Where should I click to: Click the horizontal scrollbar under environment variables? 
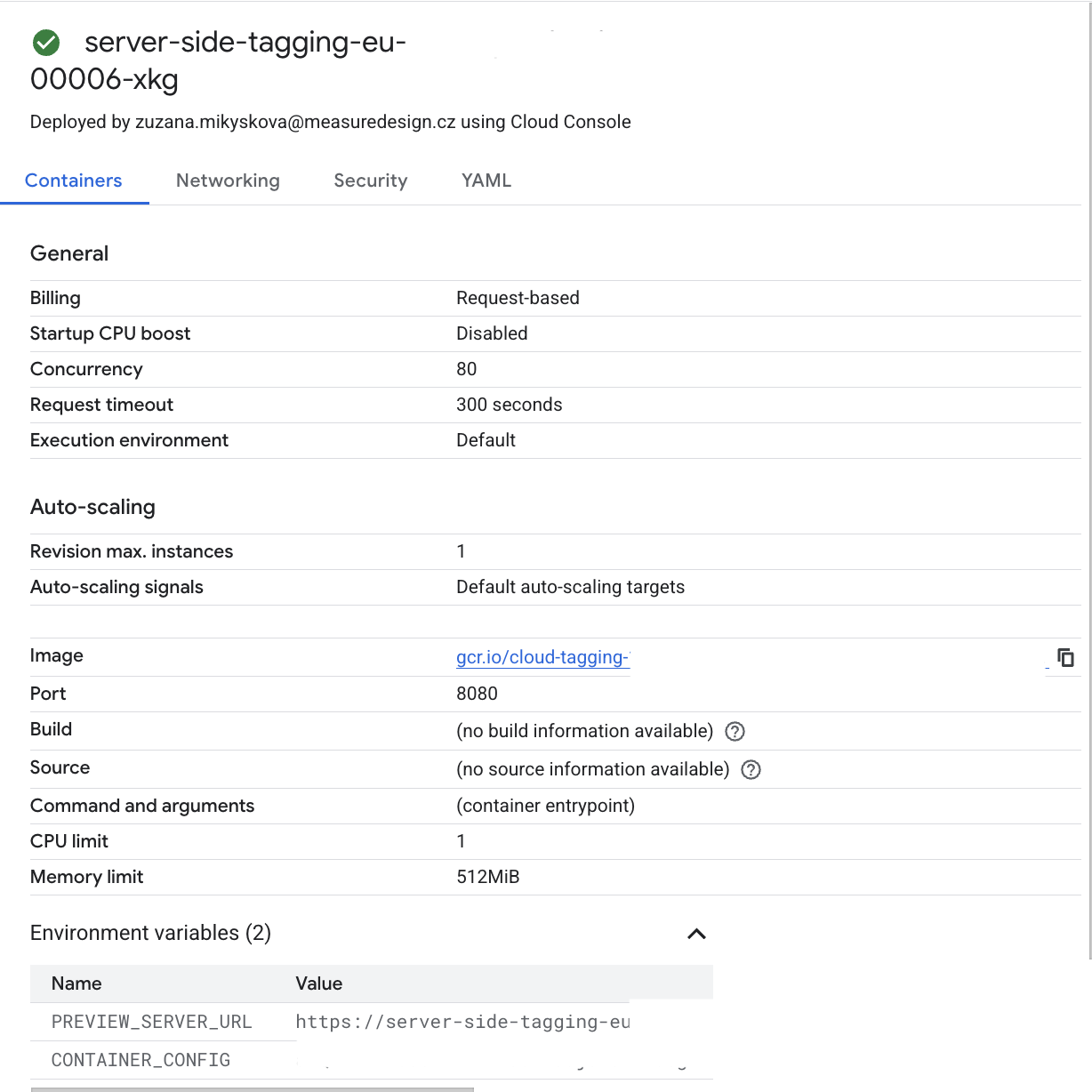tap(253, 1089)
